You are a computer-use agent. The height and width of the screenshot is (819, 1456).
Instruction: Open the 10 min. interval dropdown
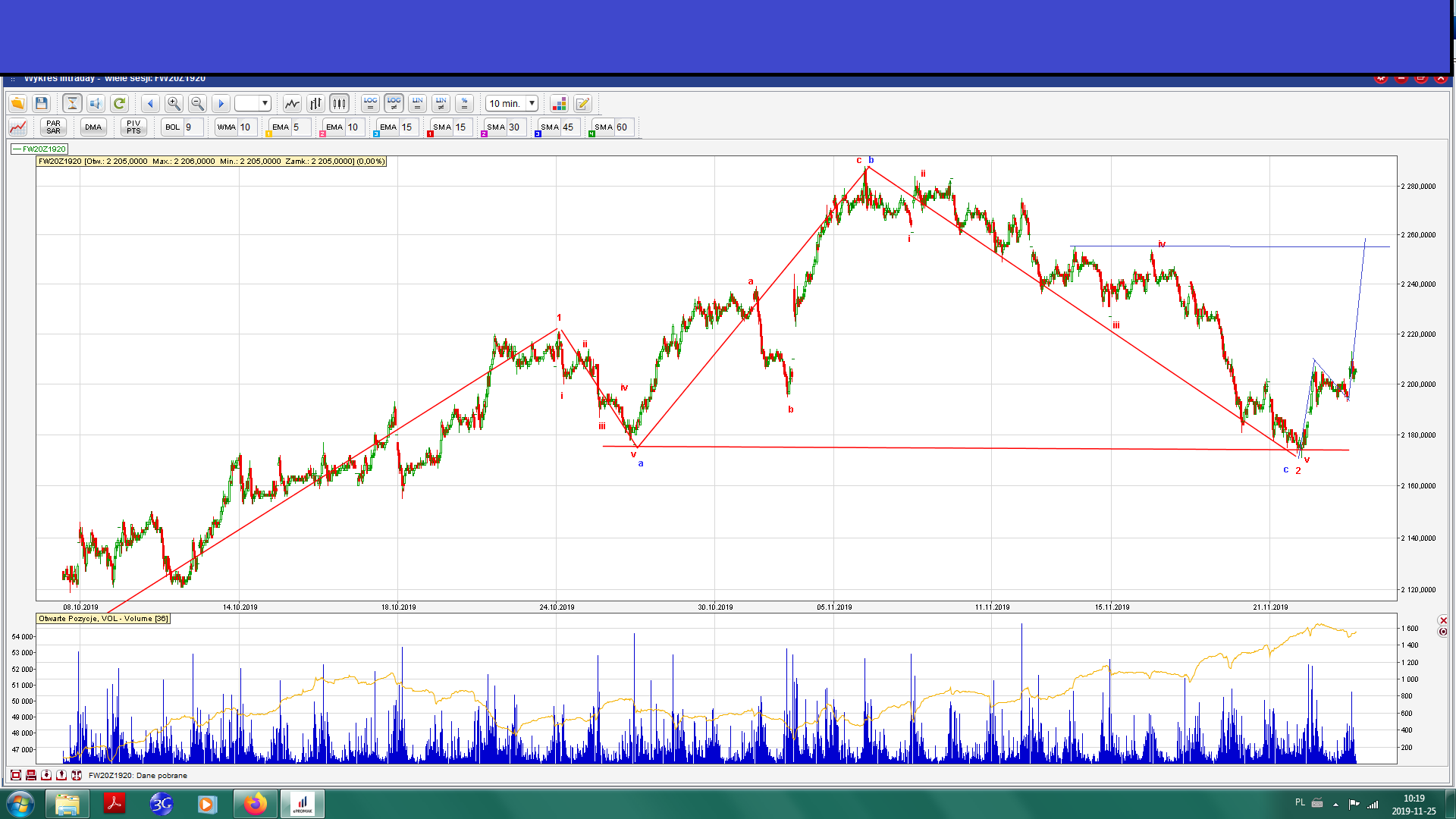tap(532, 103)
